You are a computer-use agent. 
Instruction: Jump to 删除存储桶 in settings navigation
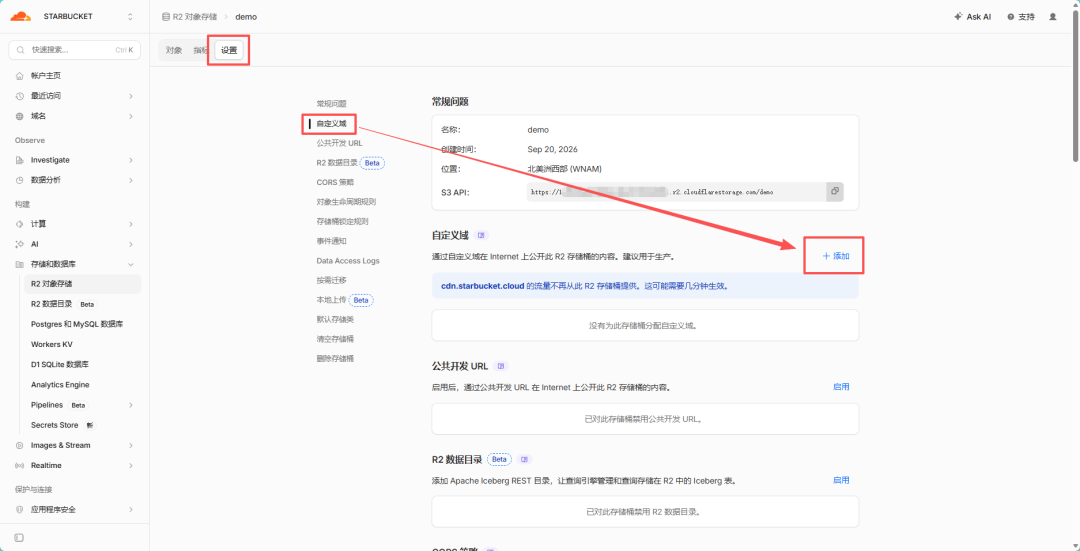coord(335,359)
